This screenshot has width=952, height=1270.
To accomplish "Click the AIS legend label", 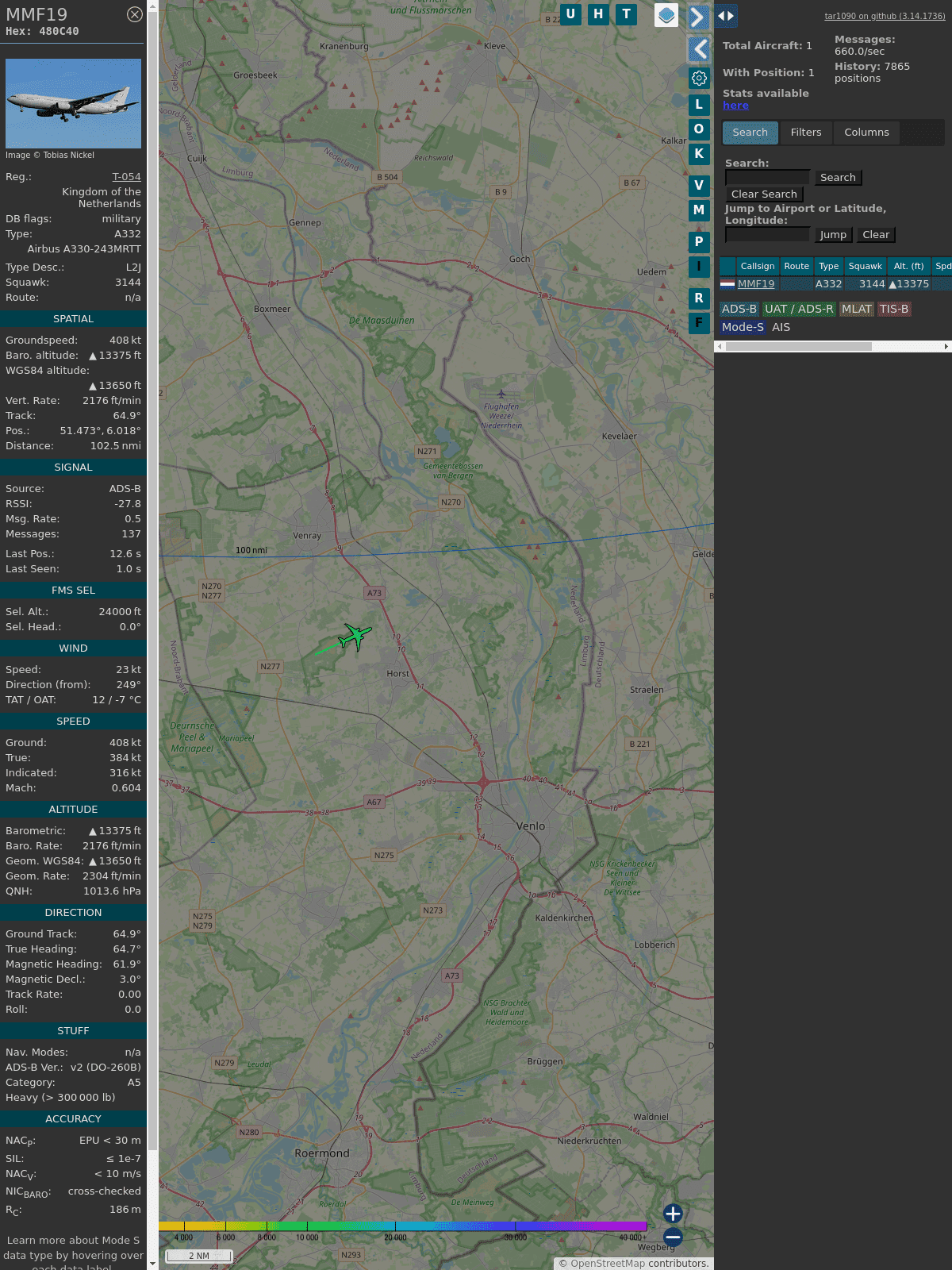I will (781, 327).
